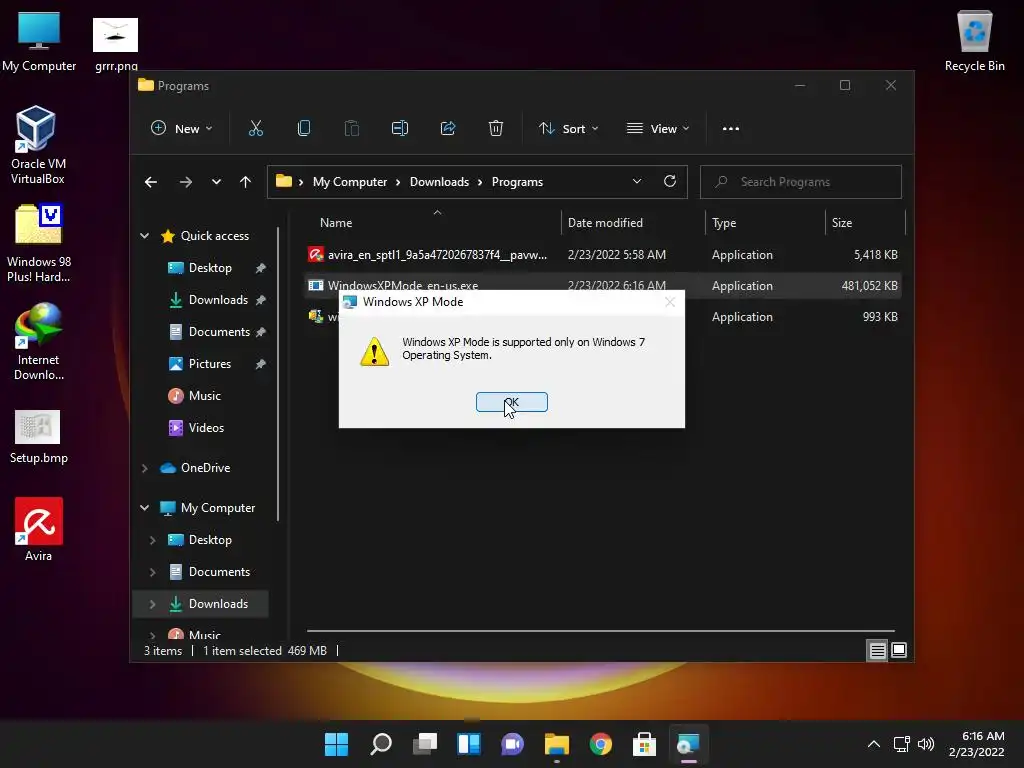Image resolution: width=1024 pixels, height=768 pixels.
Task: Select the avira_en_sptl1 installer file
Action: [x=603, y=255]
